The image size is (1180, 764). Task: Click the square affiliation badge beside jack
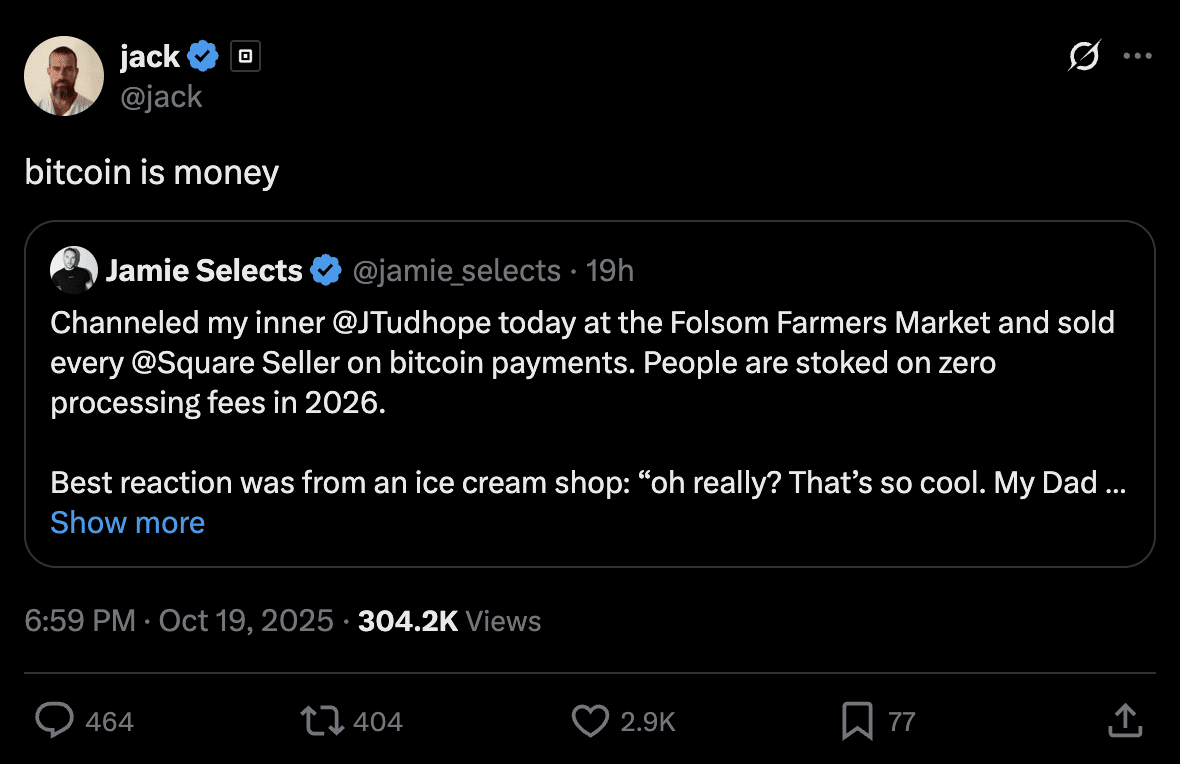point(245,58)
